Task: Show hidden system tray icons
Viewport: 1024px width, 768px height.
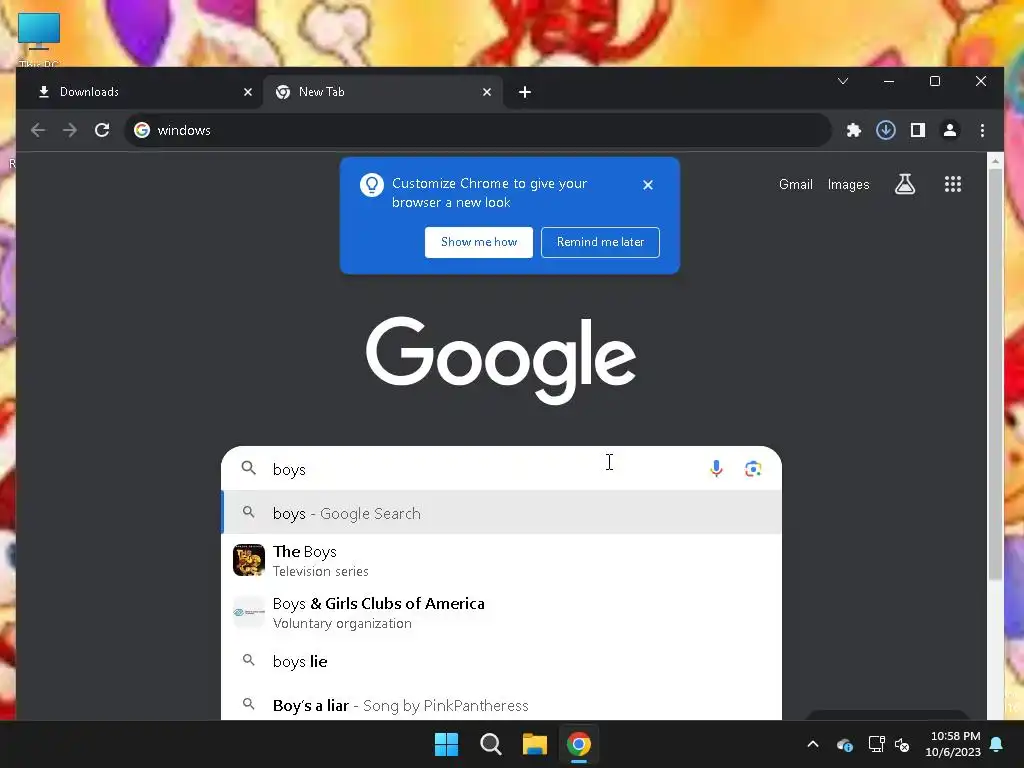Action: coord(813,744)
